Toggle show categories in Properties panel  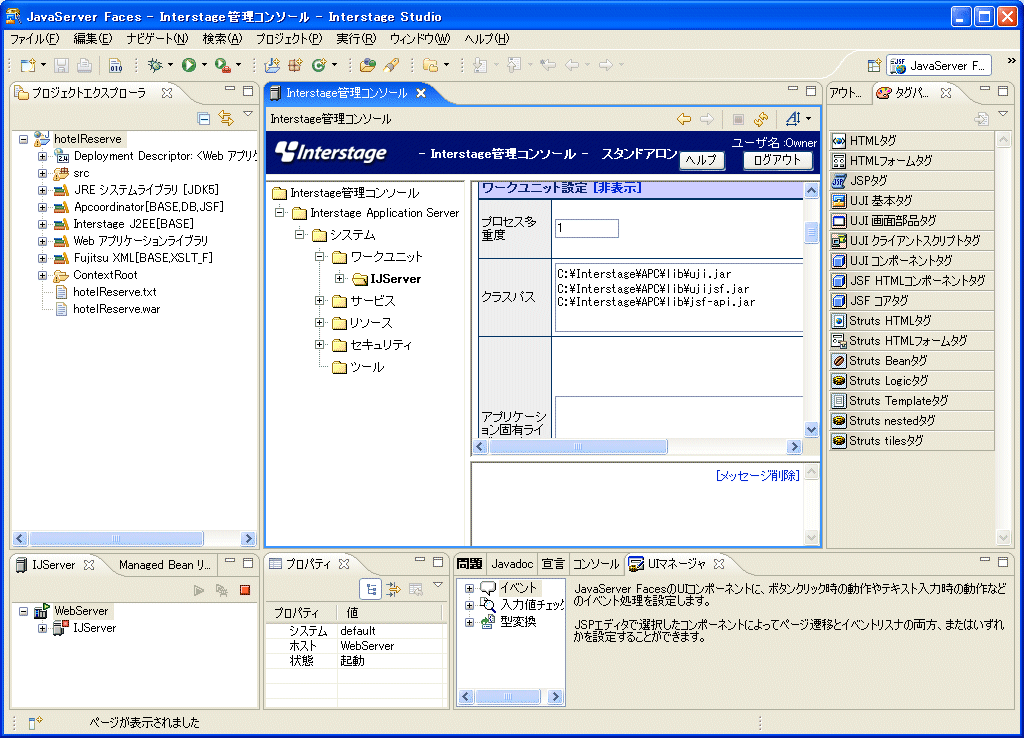coord(371,589)
